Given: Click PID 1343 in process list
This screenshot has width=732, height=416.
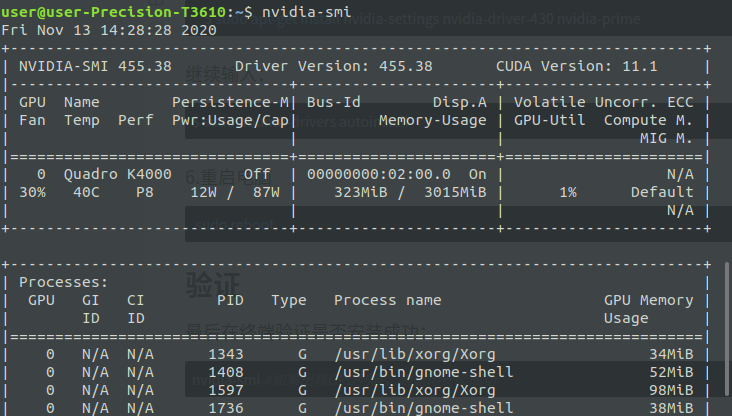Looking at the screenshot, I should click(226, 354).
